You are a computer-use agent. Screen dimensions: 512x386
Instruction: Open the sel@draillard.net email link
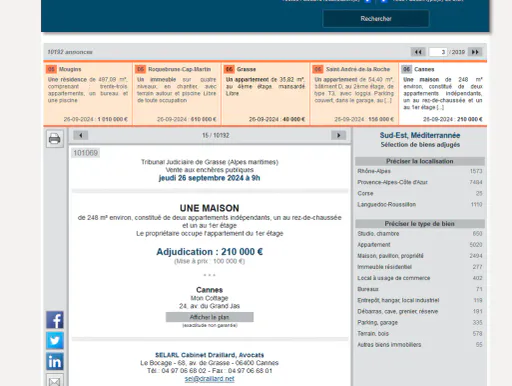[209, 379]
